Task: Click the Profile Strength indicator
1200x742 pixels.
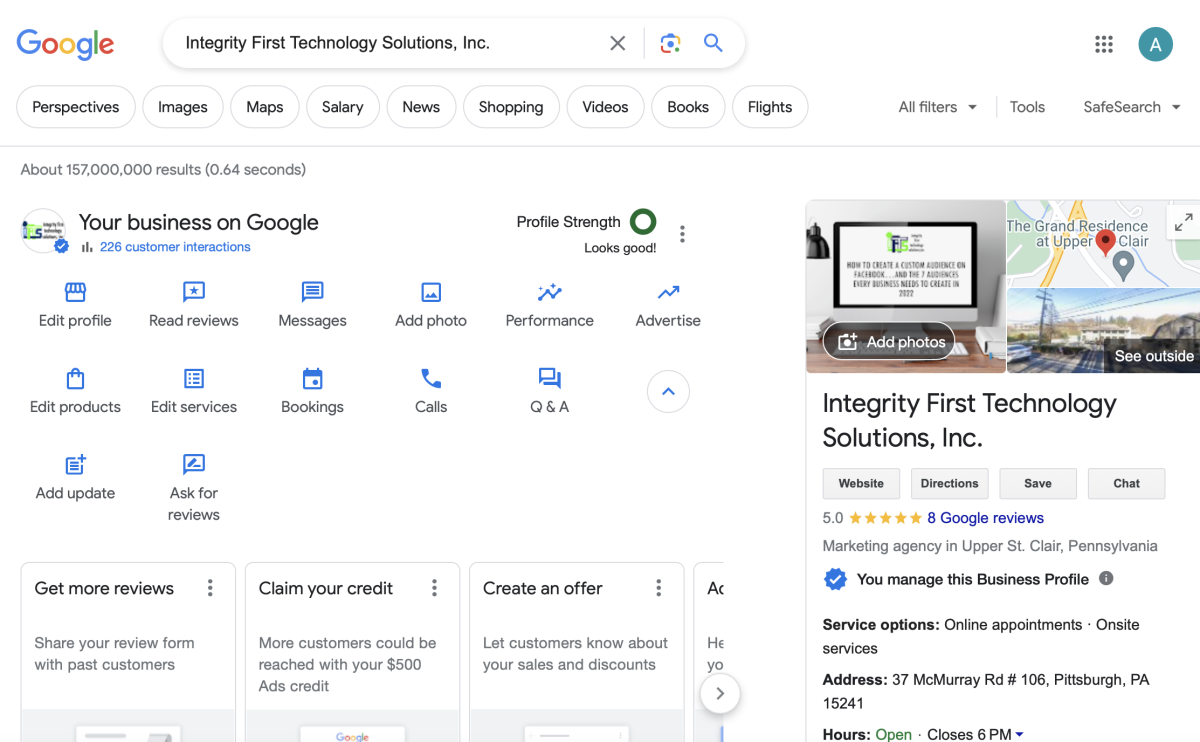Action: pyautogui.click(x=643, y=221)
